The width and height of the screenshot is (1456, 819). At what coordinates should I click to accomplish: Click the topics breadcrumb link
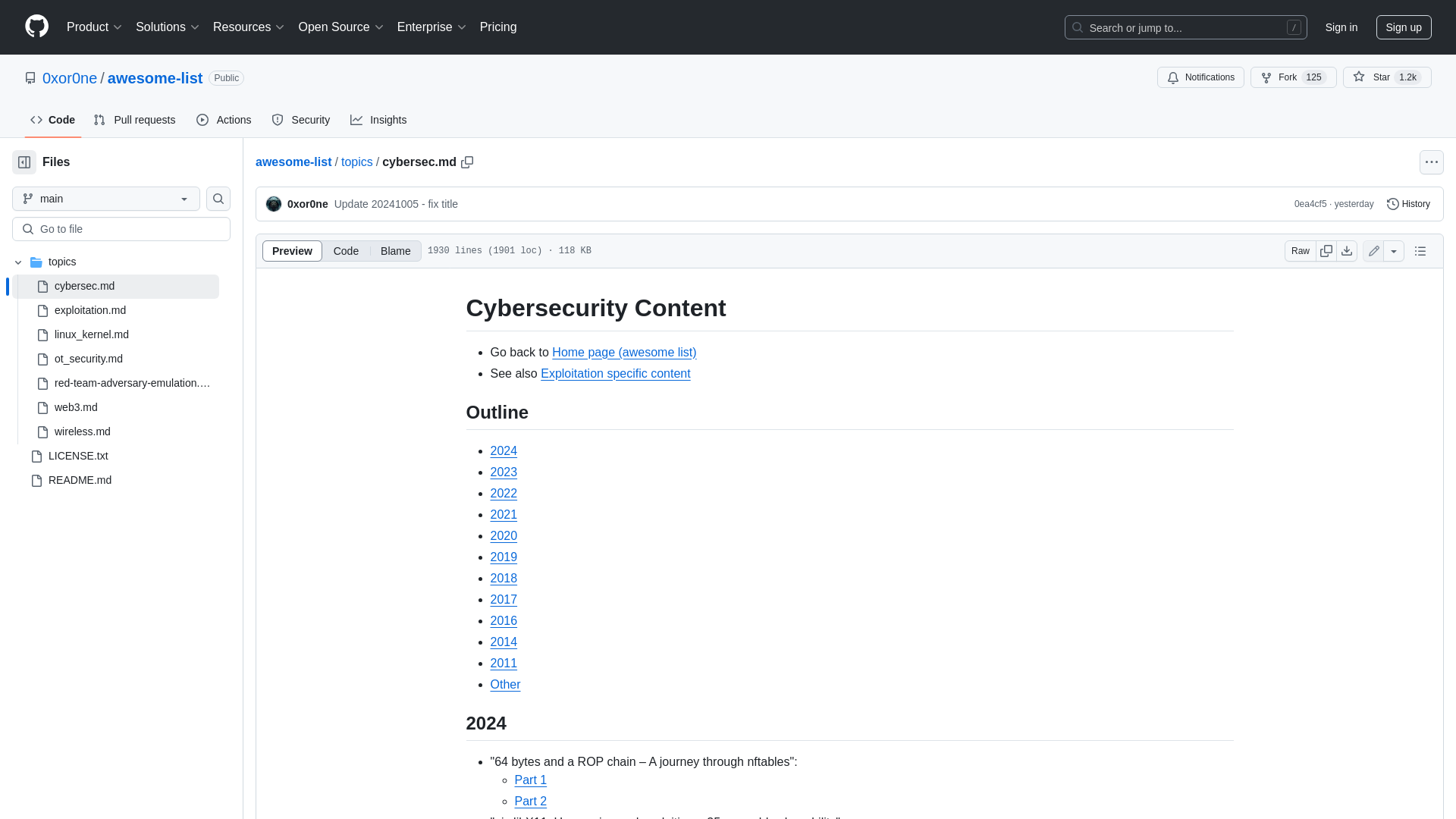pyautogui.click(x=356, y=162)
